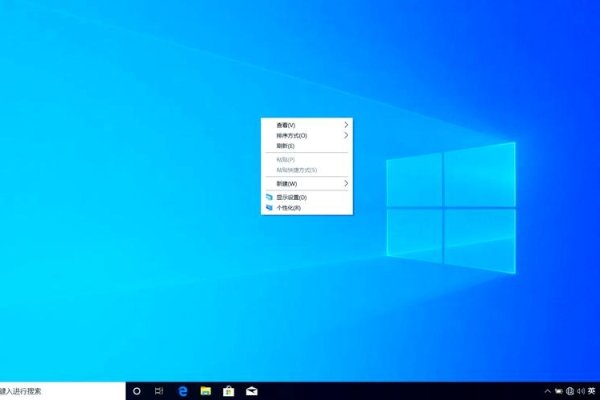This screenshot has height=400, width=600.
Task: Open Cortana from the taskbar circle icon
Action: coord(137,391)
